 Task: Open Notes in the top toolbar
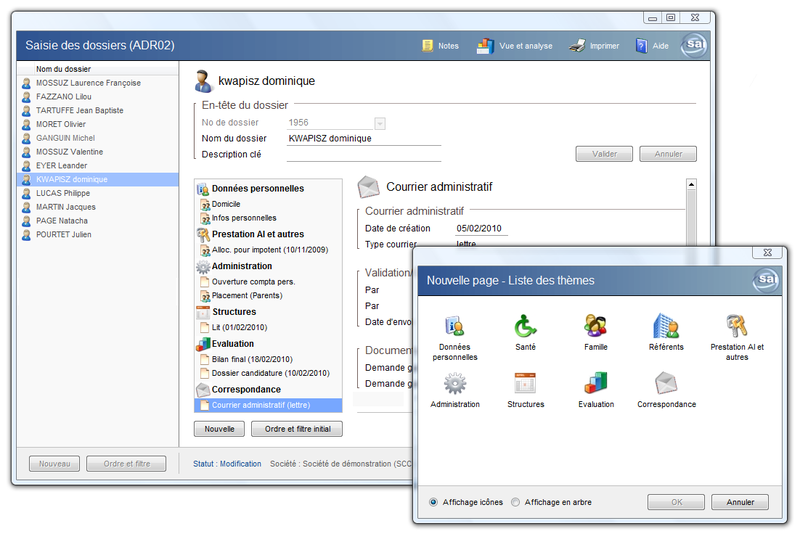(x=440, y=46)
